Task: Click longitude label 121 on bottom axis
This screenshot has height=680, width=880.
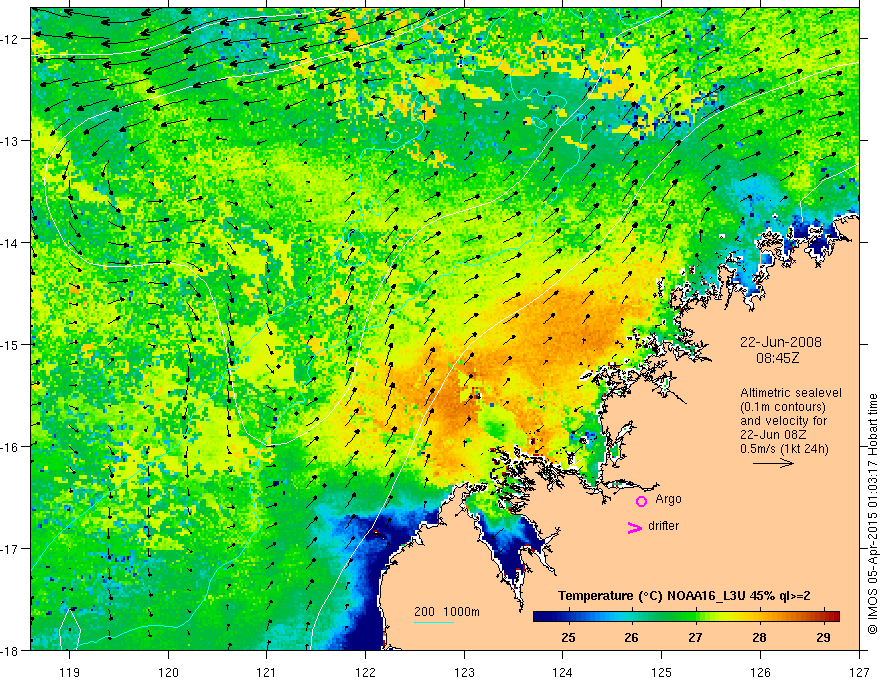Action: pos(266,672)
